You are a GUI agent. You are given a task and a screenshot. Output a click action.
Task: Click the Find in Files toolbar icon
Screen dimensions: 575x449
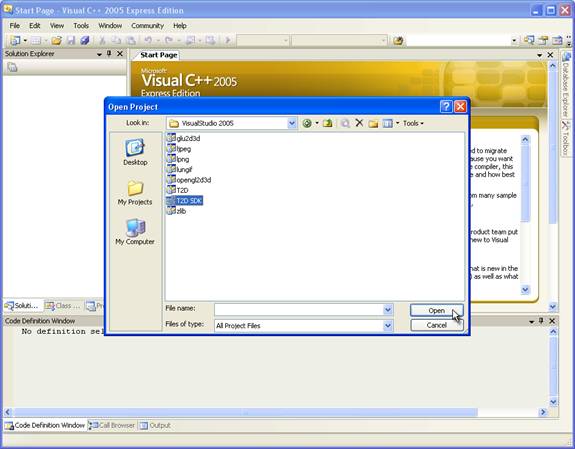pyautogui.click(x=398, y=40)
